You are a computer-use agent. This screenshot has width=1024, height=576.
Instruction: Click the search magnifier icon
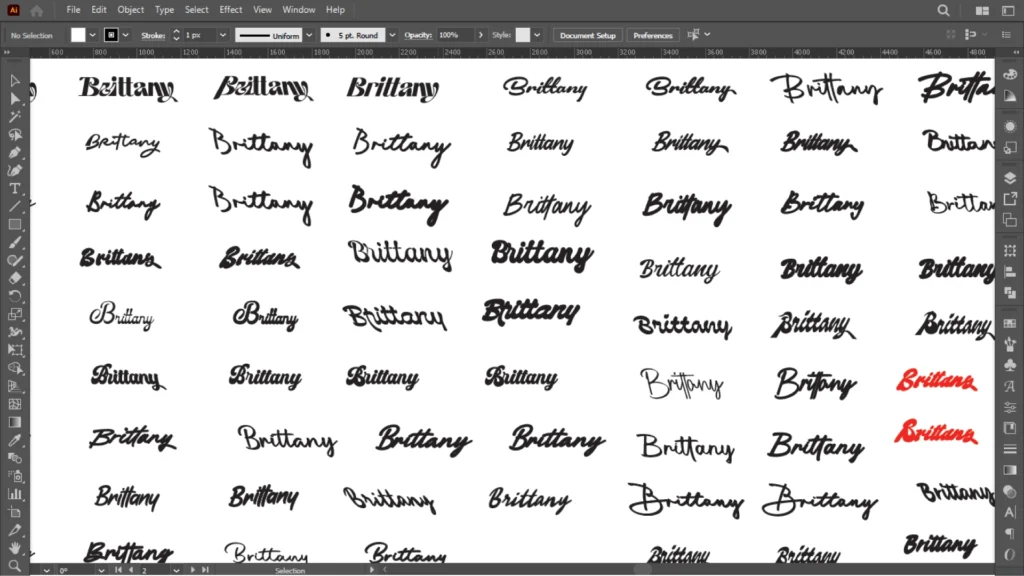[944, 10]
